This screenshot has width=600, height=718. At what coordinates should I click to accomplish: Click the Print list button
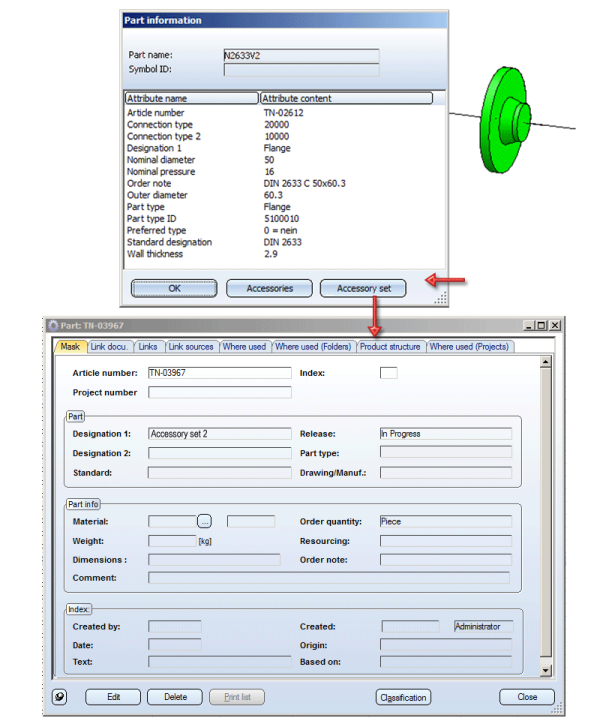237,697
